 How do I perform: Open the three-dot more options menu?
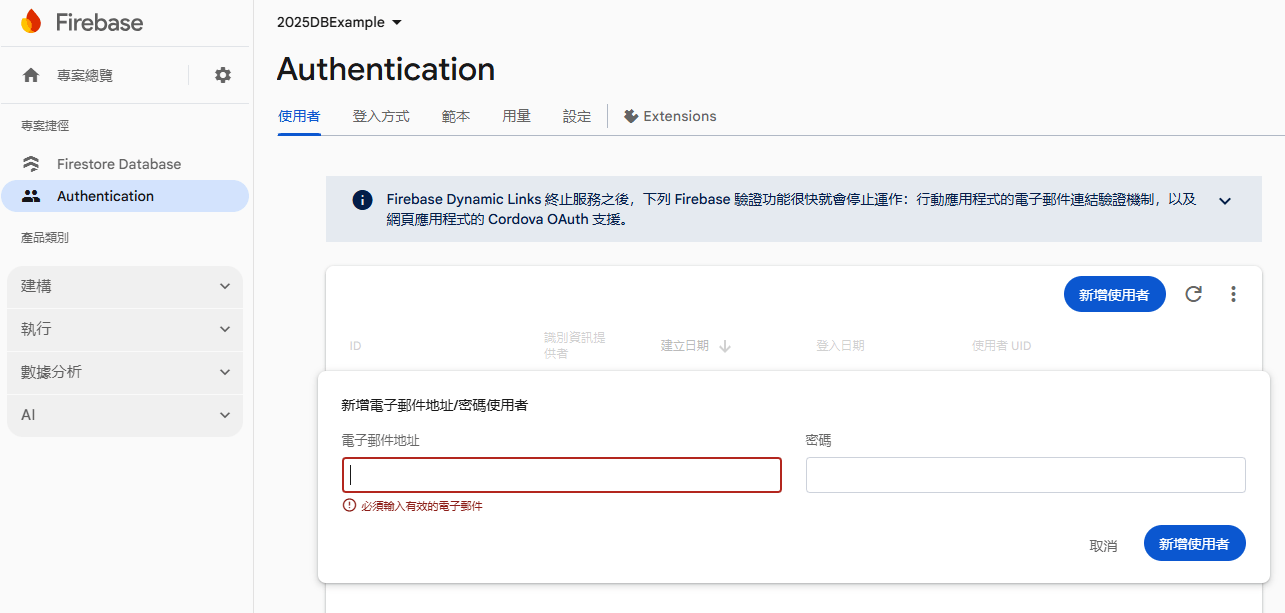[x=1233, y=294]
